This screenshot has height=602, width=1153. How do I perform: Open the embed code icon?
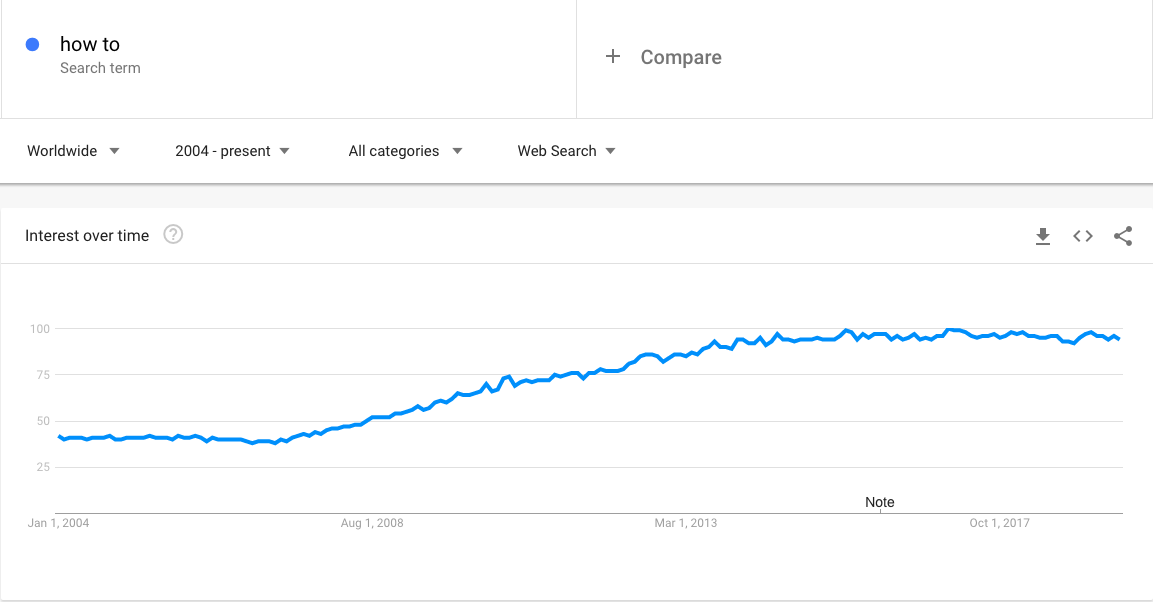click(x=1083, y=236)
